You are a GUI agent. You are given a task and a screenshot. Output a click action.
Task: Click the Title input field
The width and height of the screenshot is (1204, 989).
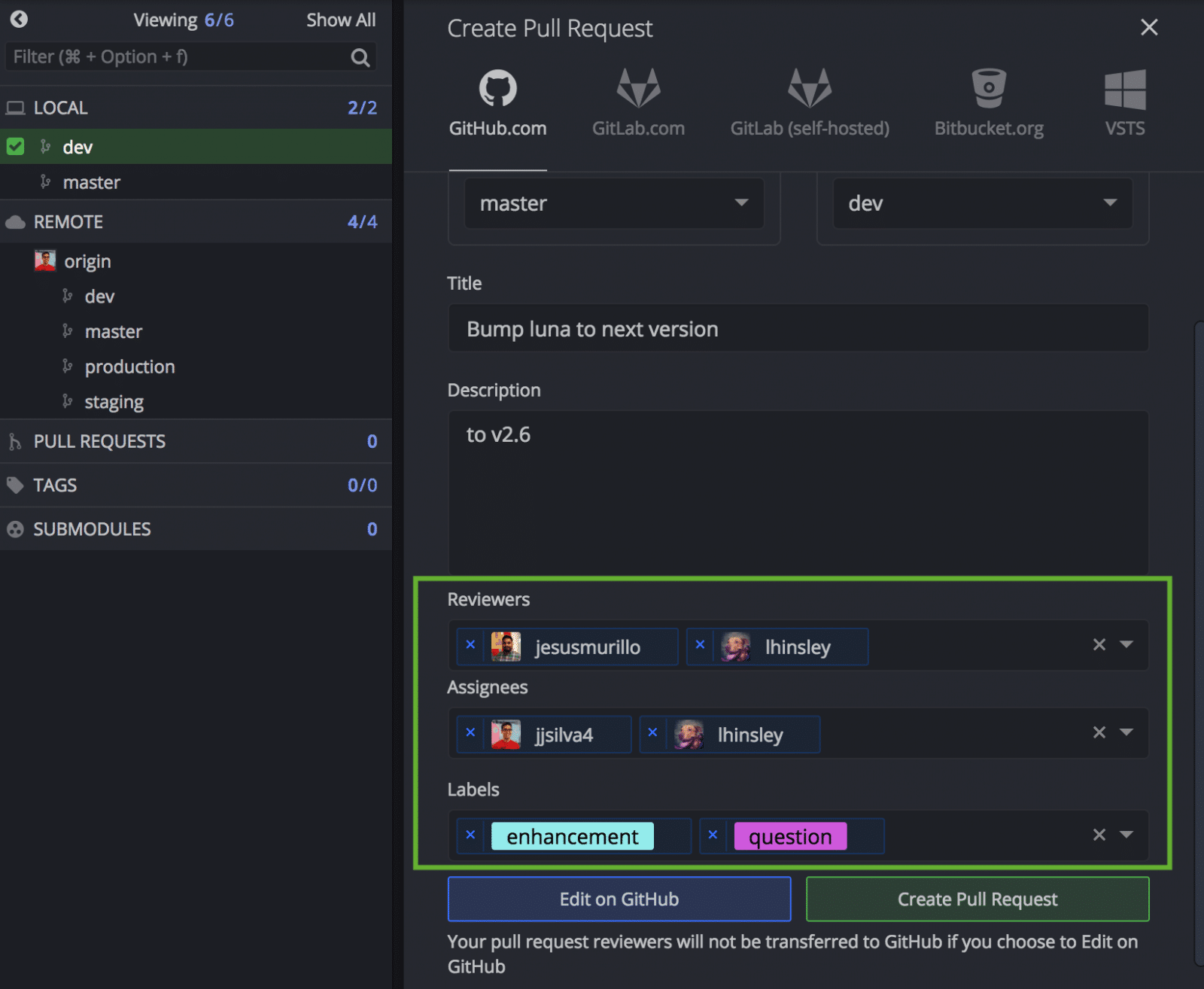(x=798, y=328)
